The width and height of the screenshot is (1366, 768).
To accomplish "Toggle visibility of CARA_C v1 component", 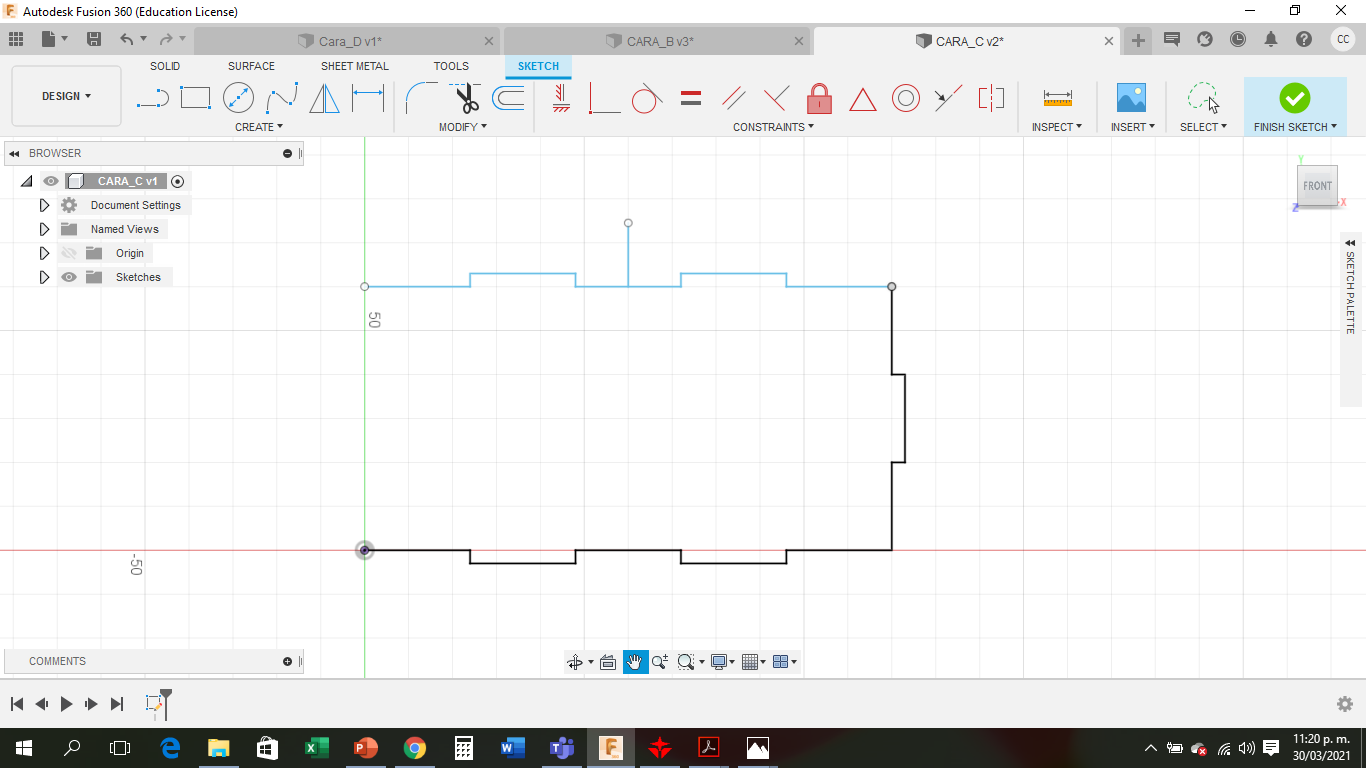I will (51, 181).
